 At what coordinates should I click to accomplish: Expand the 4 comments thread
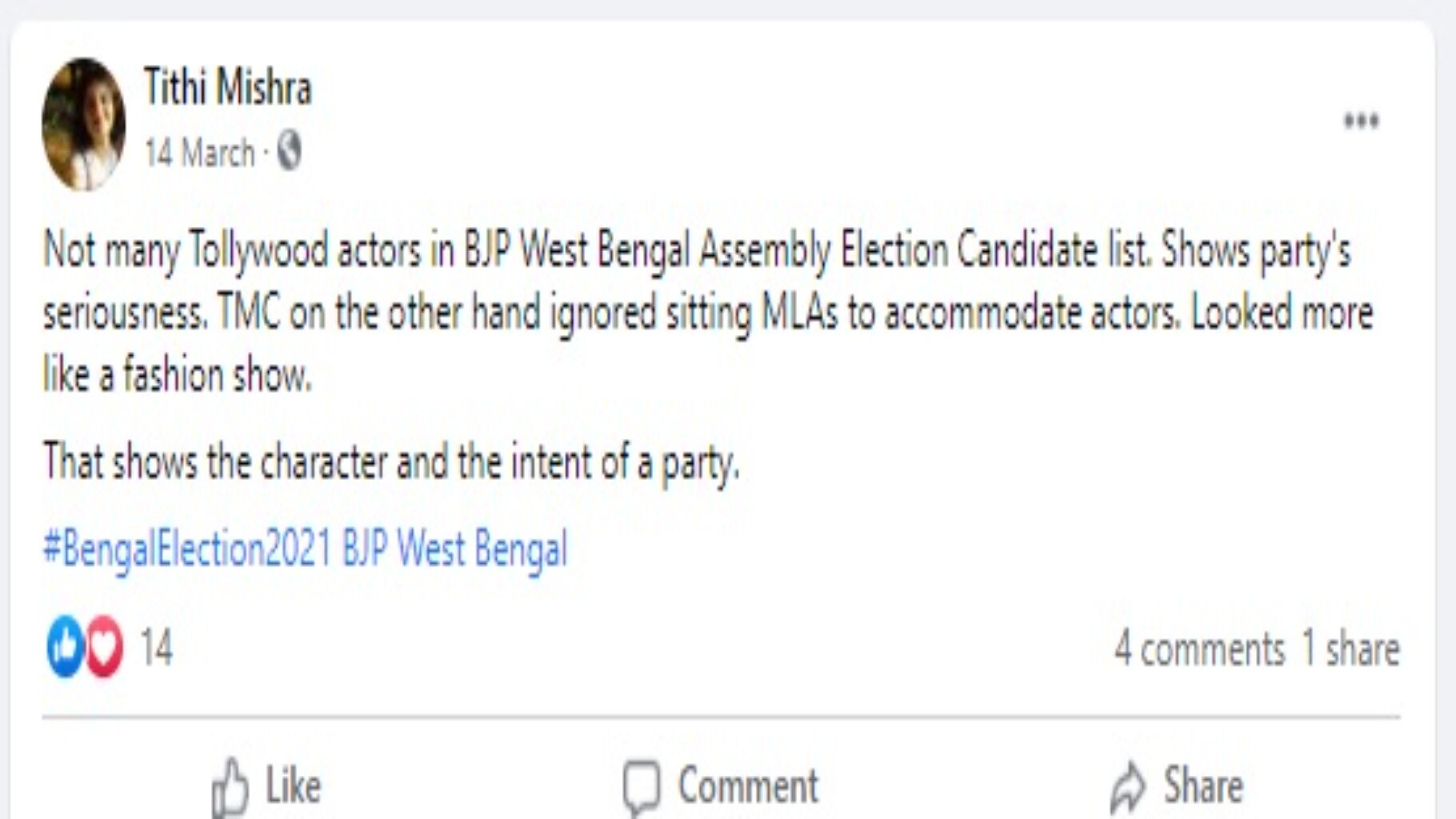point(1199,648)
